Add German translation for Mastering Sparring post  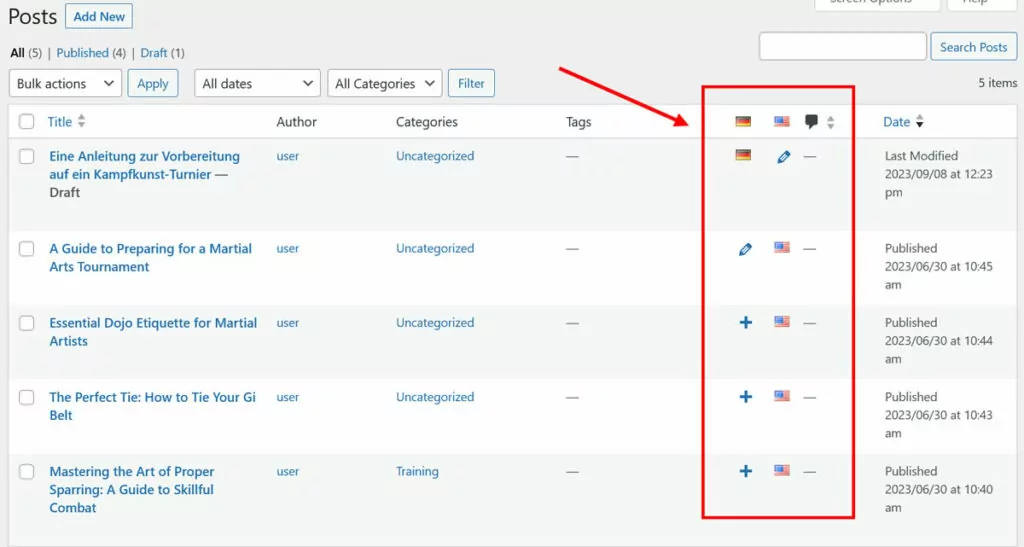[x=745, y=471]
